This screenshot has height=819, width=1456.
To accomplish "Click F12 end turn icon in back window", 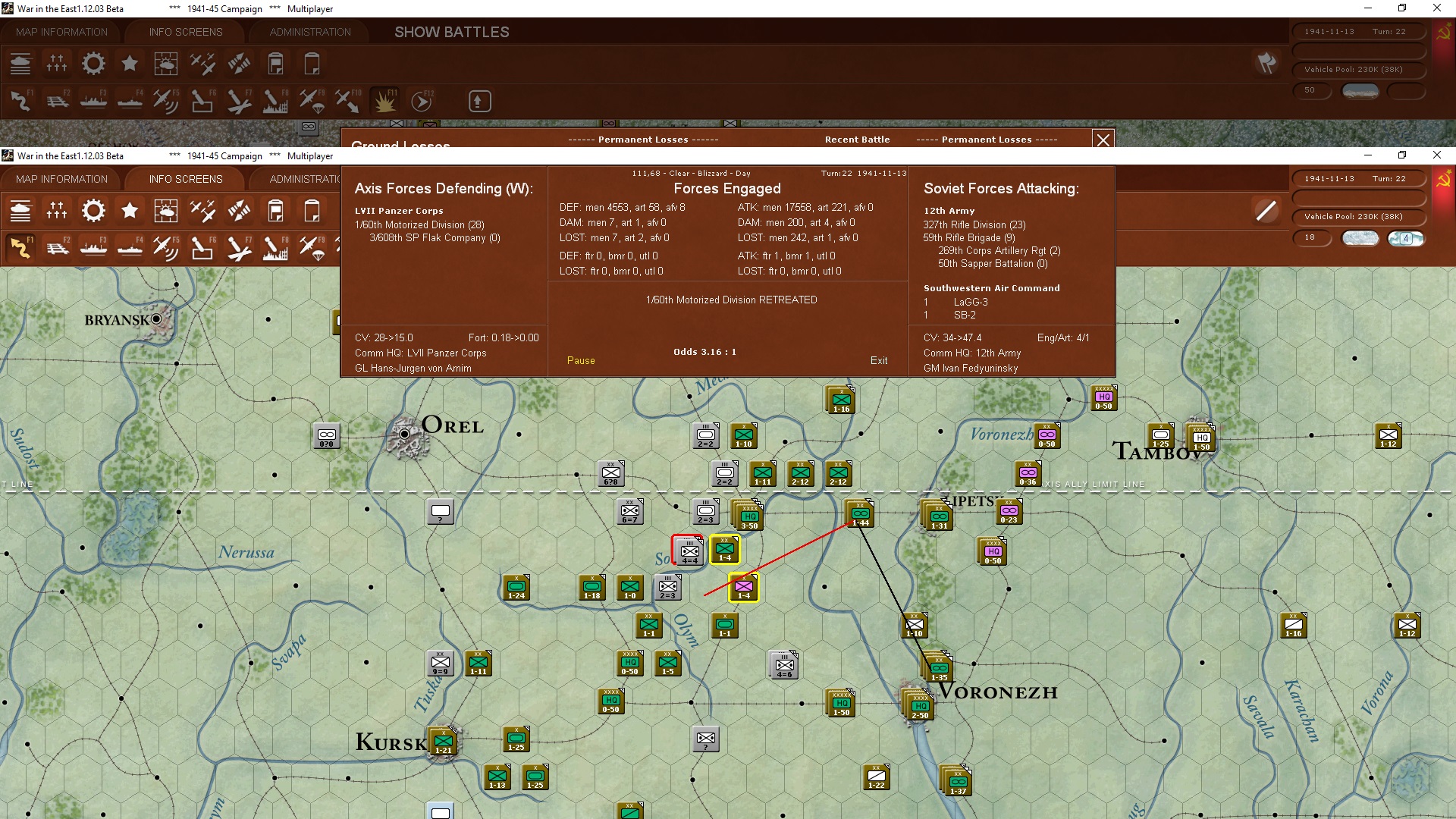I will click(422, 101).
